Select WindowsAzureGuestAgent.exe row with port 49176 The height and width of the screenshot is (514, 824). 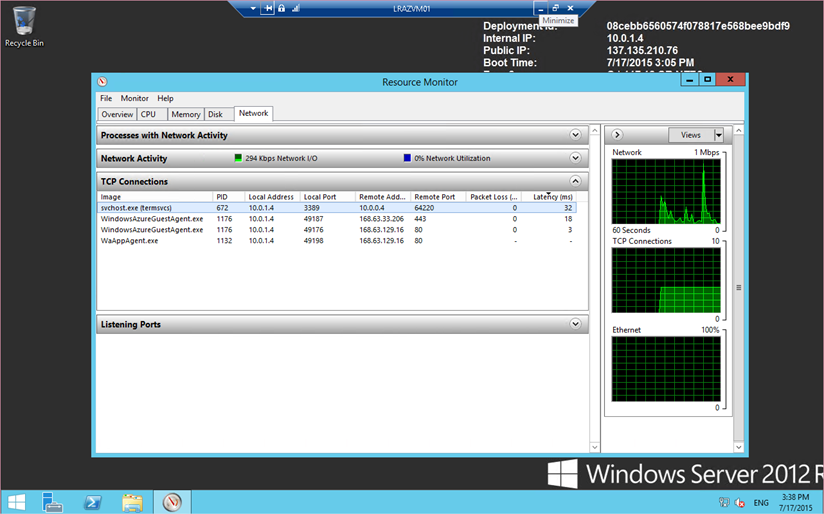(x=337, y=230)
